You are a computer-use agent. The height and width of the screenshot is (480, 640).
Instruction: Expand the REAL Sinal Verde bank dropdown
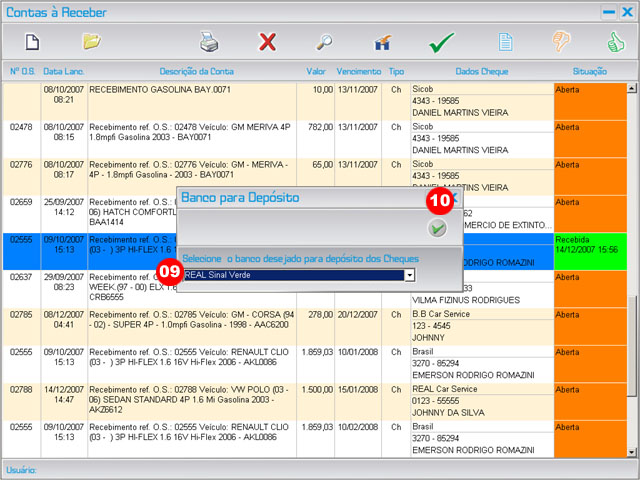pyautogui.click(x=409, y=274)
